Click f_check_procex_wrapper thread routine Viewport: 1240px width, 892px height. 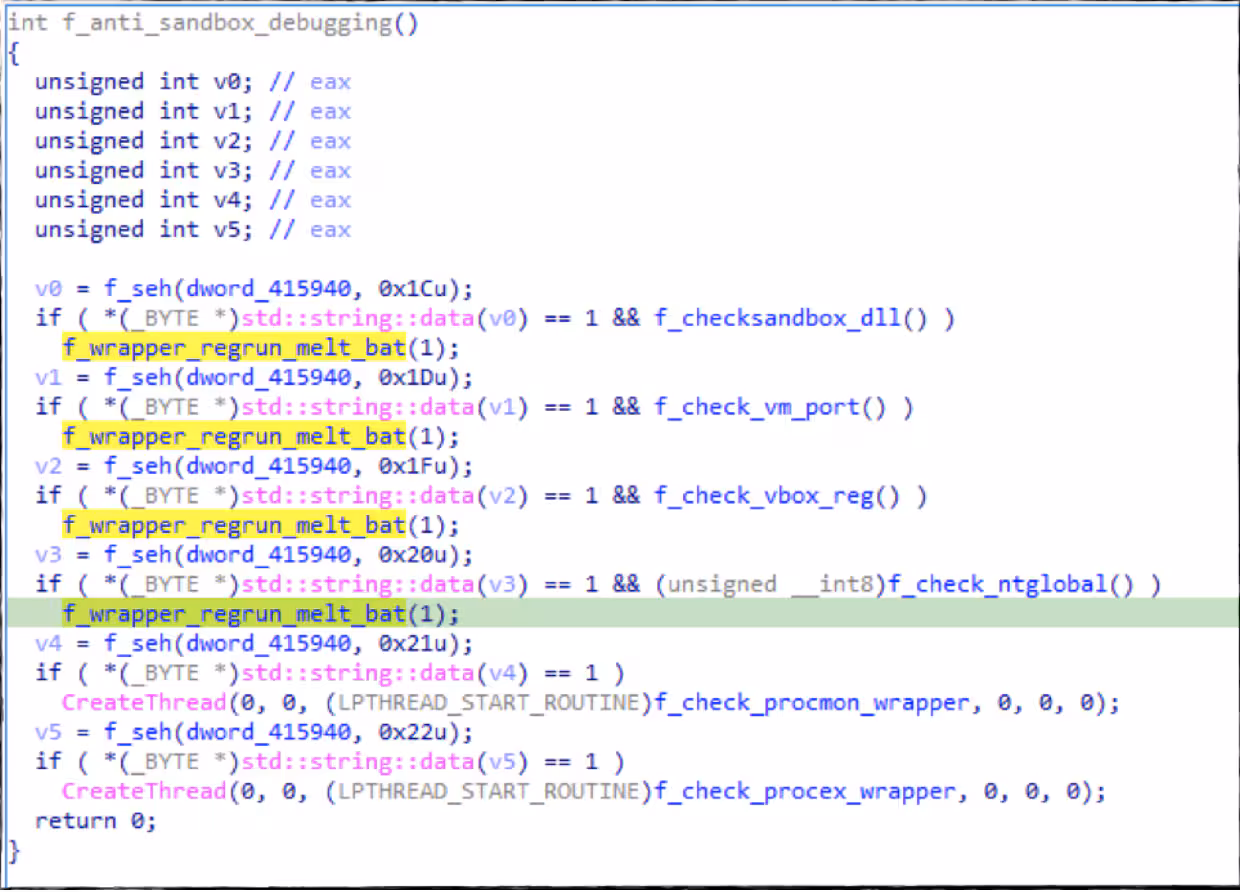pos(804,791)
